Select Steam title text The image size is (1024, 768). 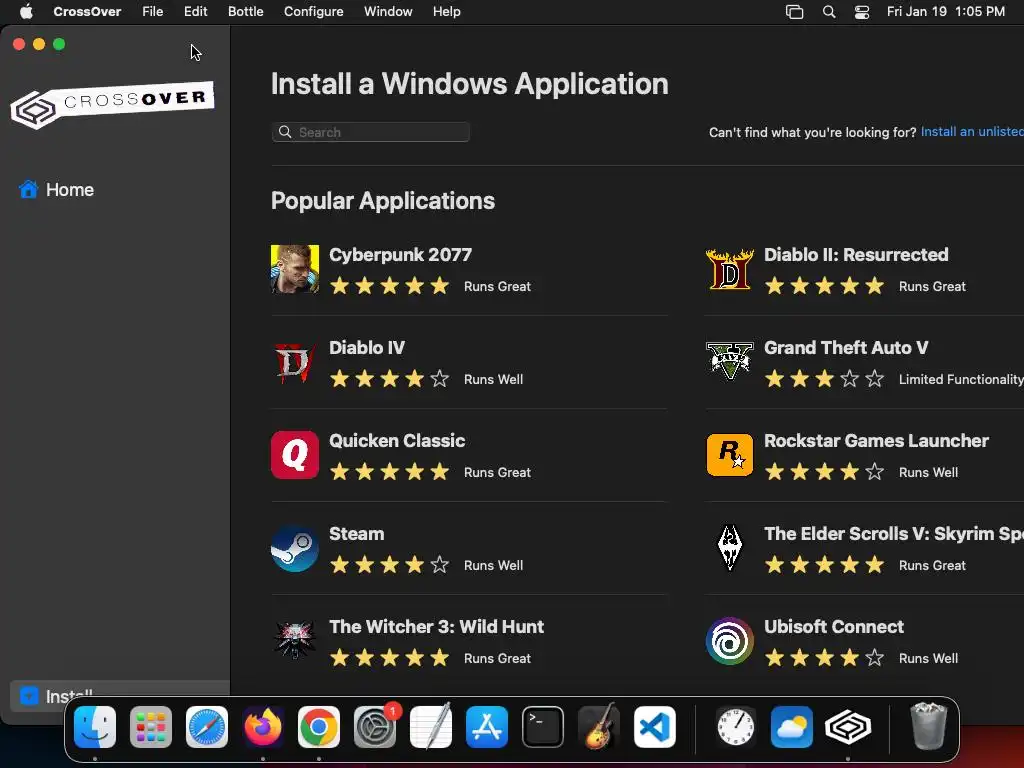(x=357, y=534)
